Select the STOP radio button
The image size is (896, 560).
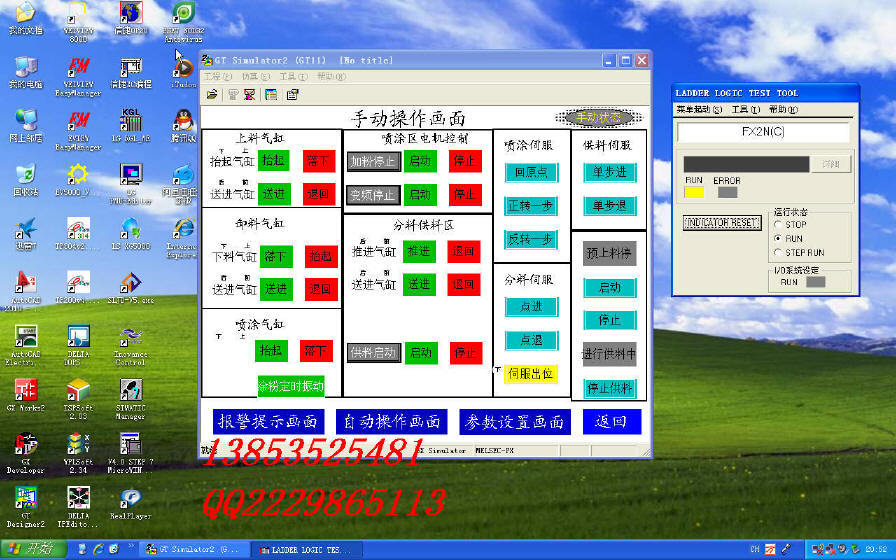point(779,225)
